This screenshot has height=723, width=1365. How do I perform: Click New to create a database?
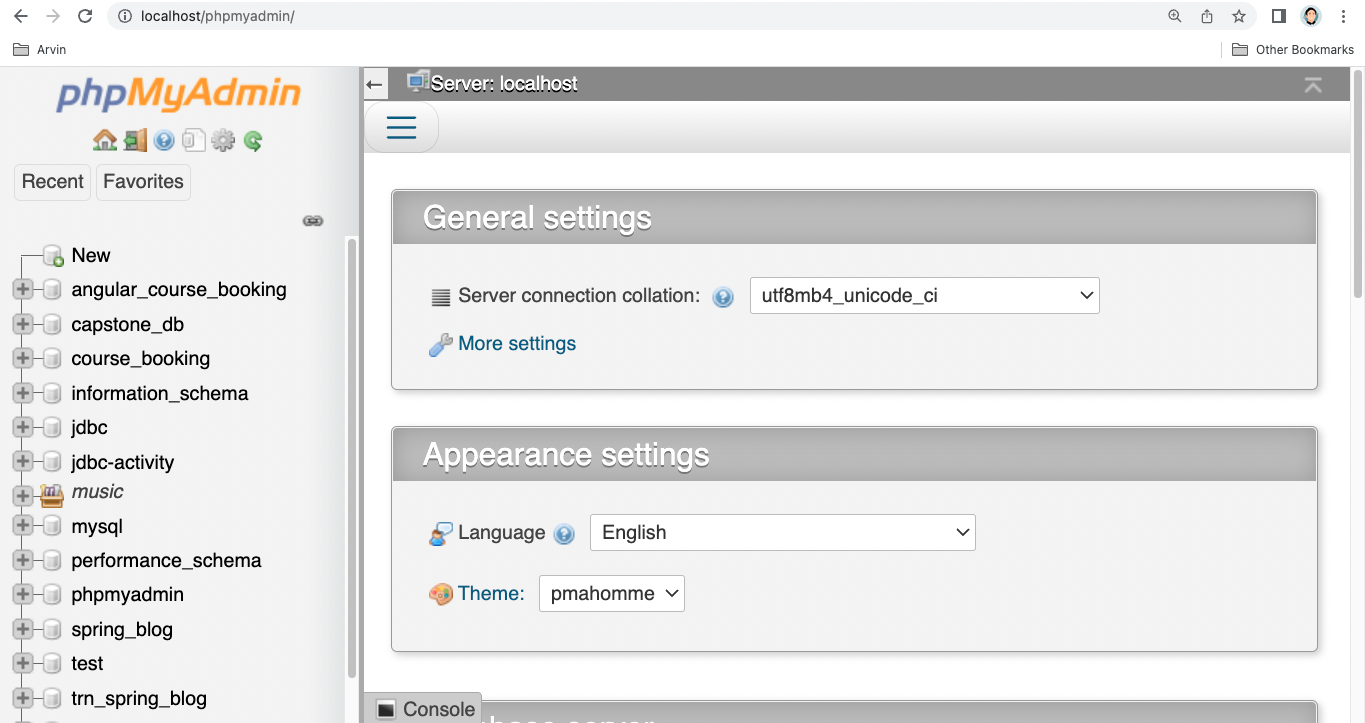pos(91,256)
